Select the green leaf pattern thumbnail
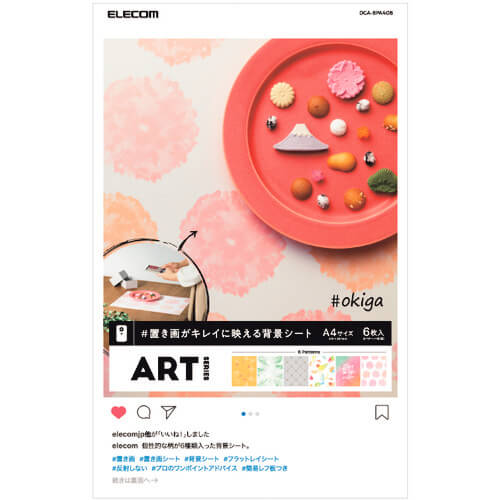 pyautogui.click(x=270, y=371)
